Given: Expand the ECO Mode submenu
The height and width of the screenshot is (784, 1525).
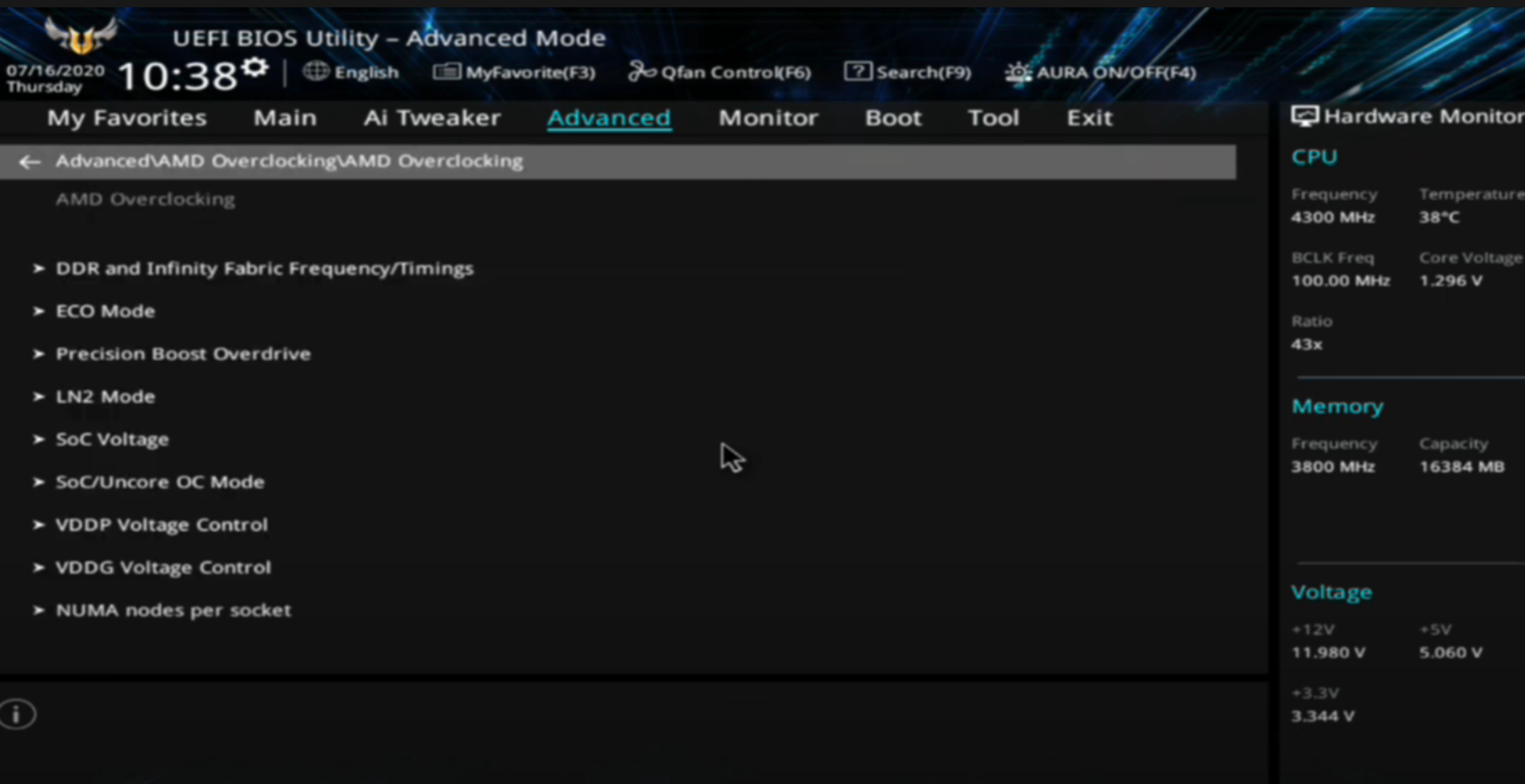Looking at the screenshot, I should [104, 311].
